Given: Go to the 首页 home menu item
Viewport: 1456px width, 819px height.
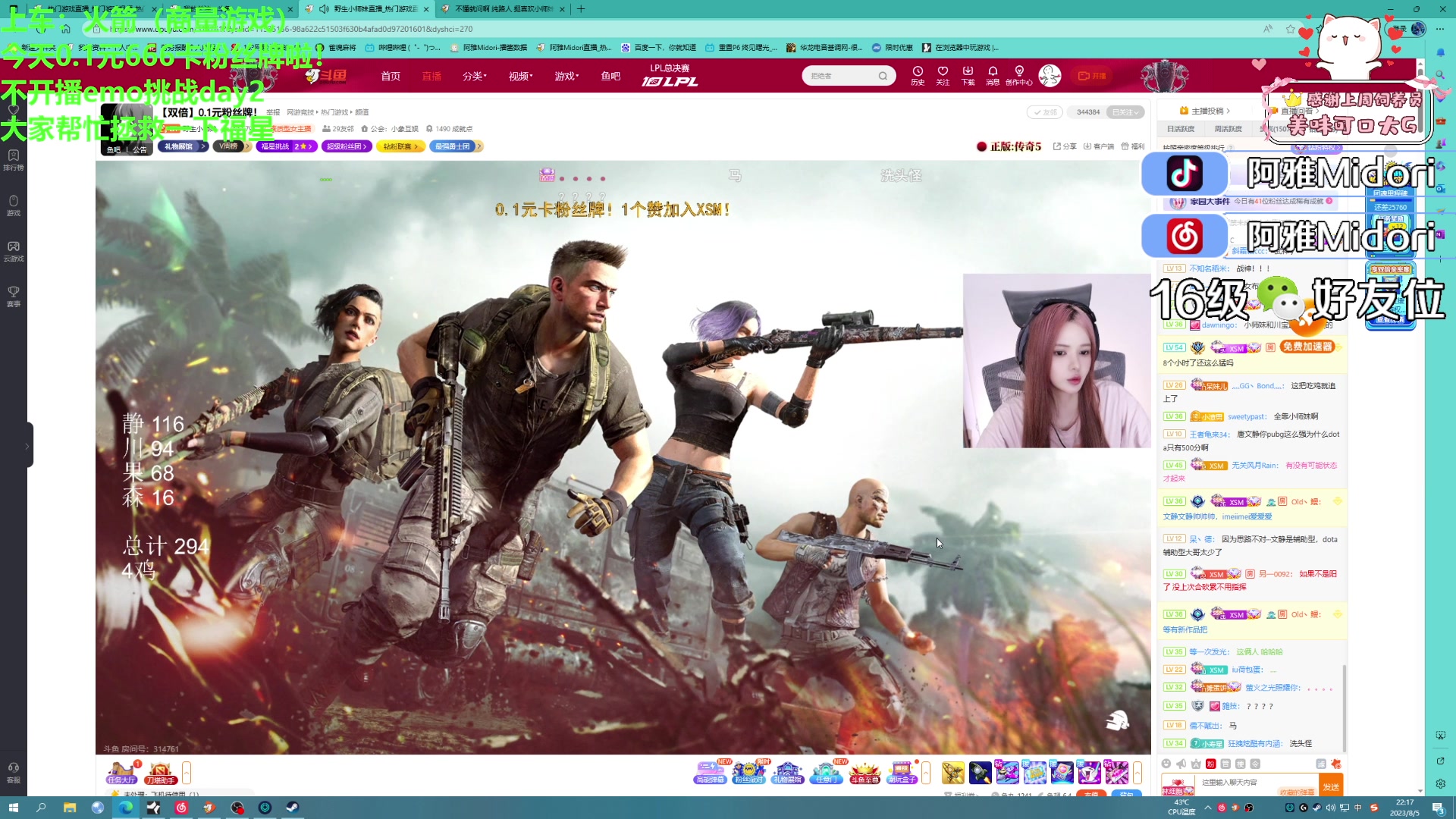Looking at the screenshot, I should pos(390,76).
